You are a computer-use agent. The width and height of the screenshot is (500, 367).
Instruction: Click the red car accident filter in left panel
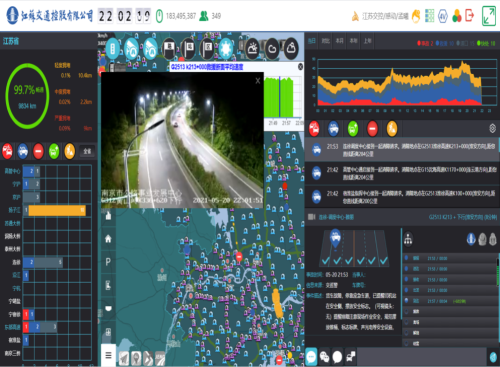pyautogui.click(x=7, y=151)
